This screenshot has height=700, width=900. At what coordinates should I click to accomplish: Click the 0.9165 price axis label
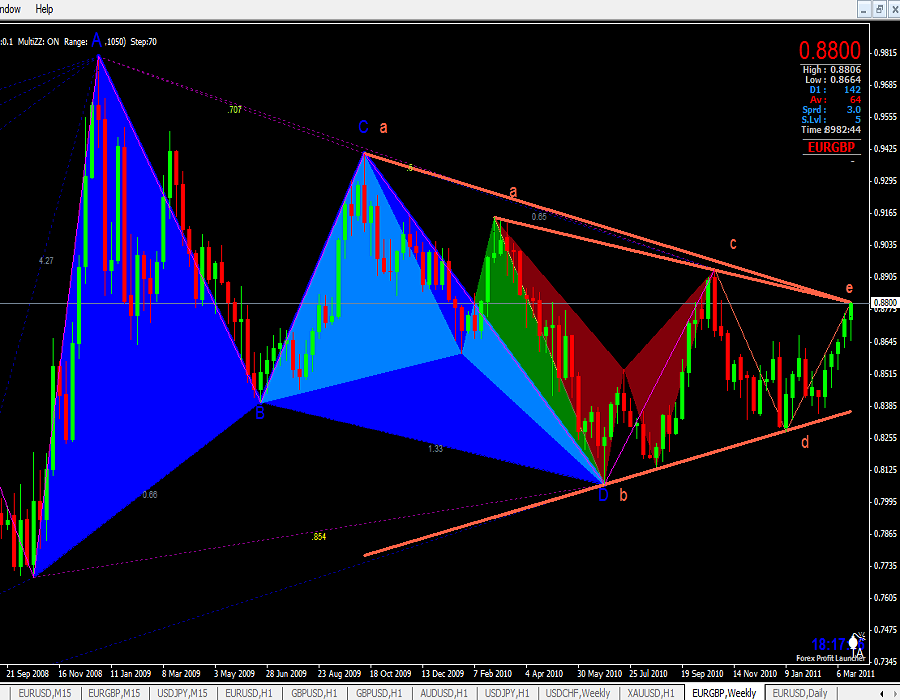click(x=885, y=213)
